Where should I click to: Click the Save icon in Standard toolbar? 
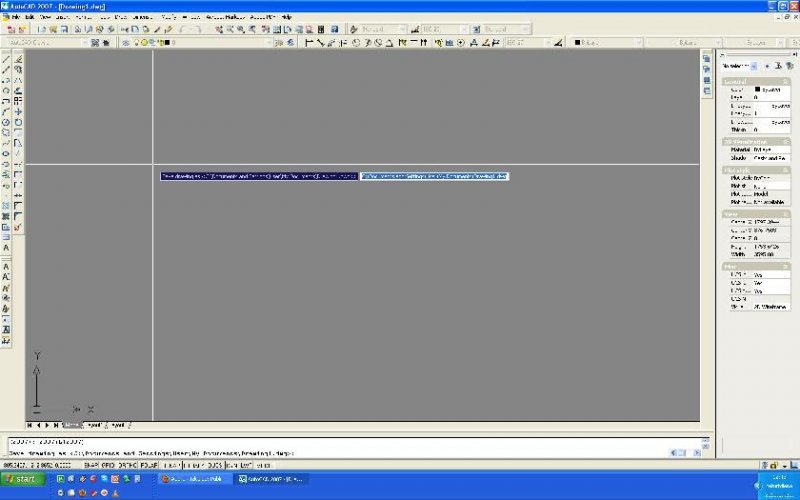(x=64, y=29)
